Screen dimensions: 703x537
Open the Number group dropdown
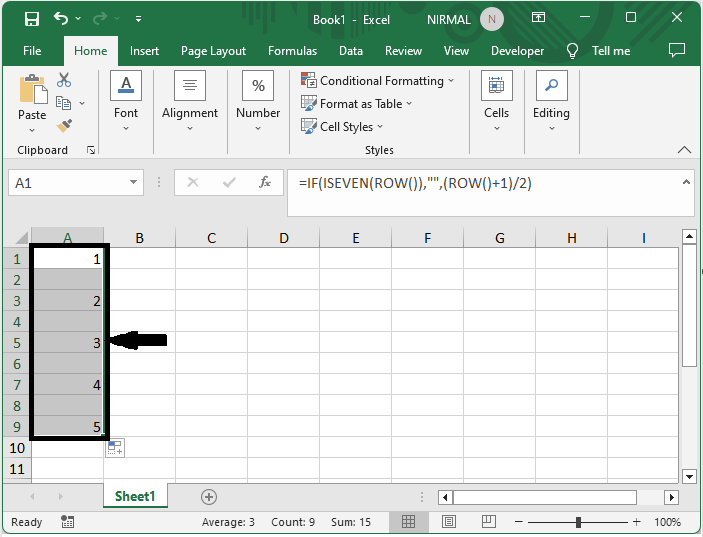pos(258,101)
